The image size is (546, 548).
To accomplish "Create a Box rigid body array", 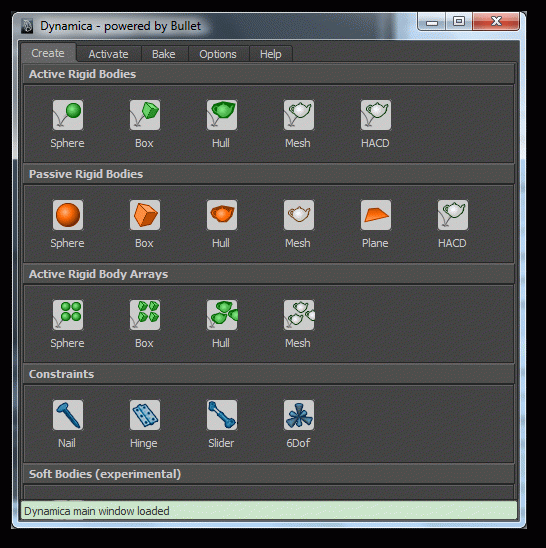I will tap(145, 315).
